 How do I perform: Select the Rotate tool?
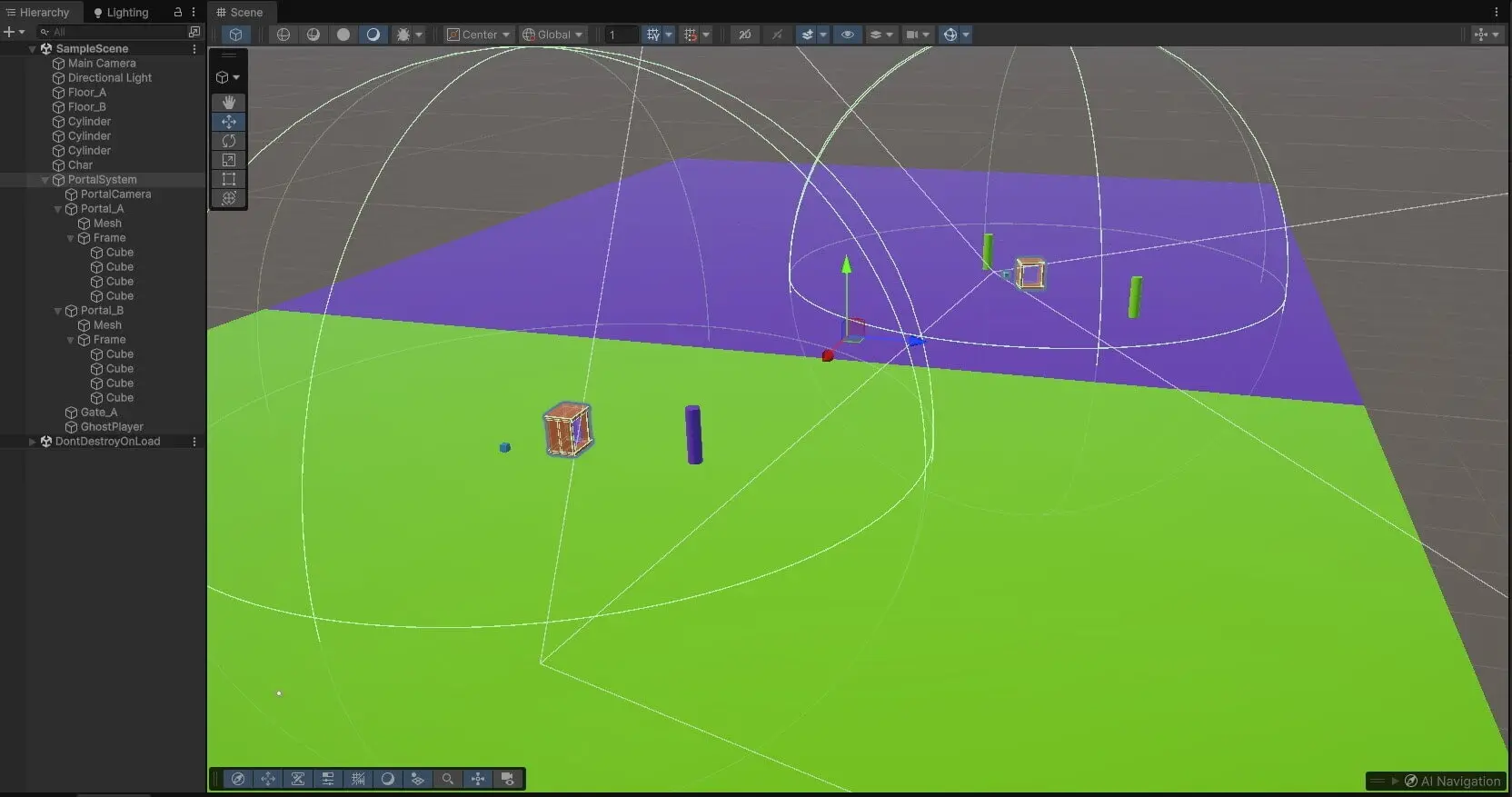229,141
